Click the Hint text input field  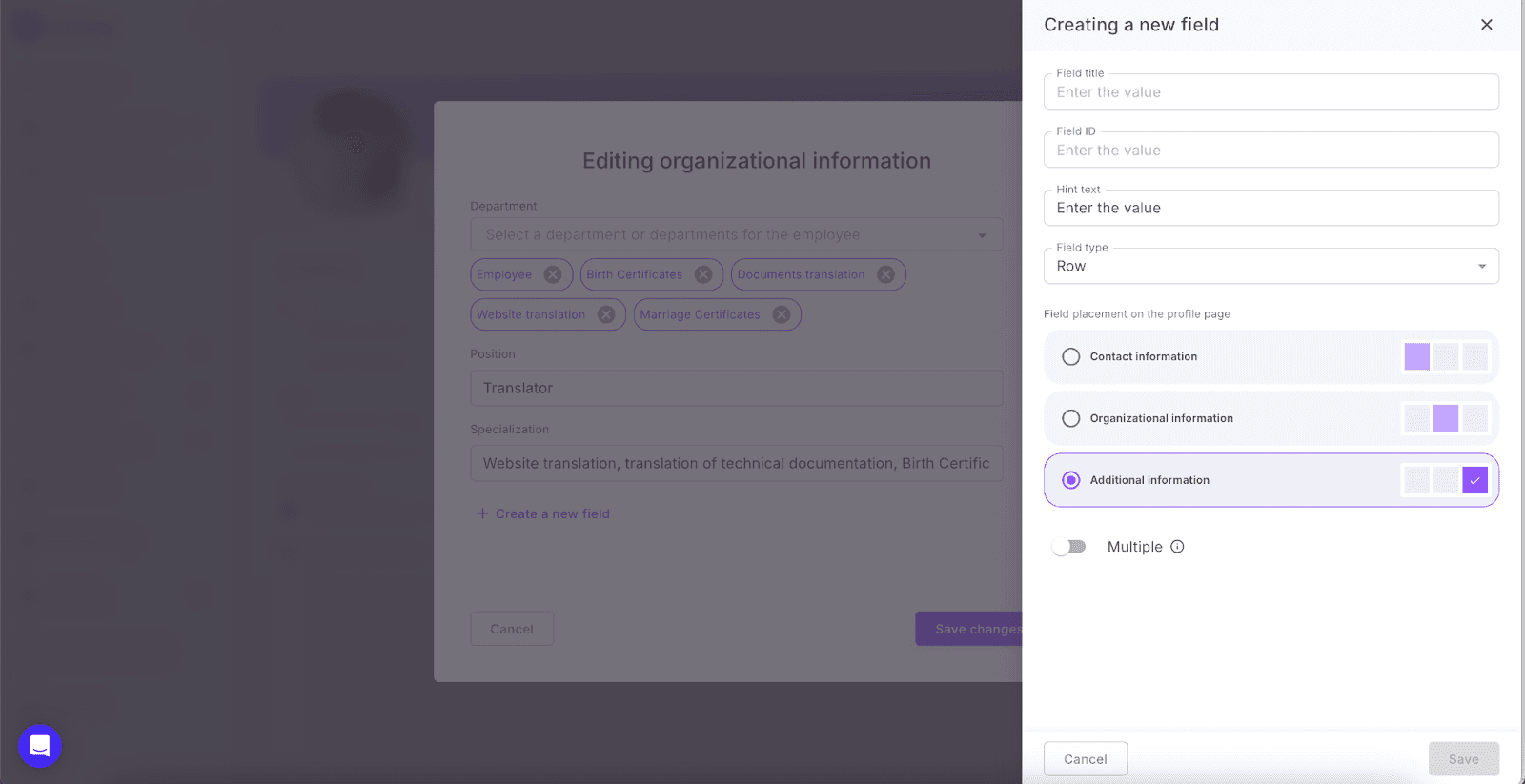click(1271, 209)
